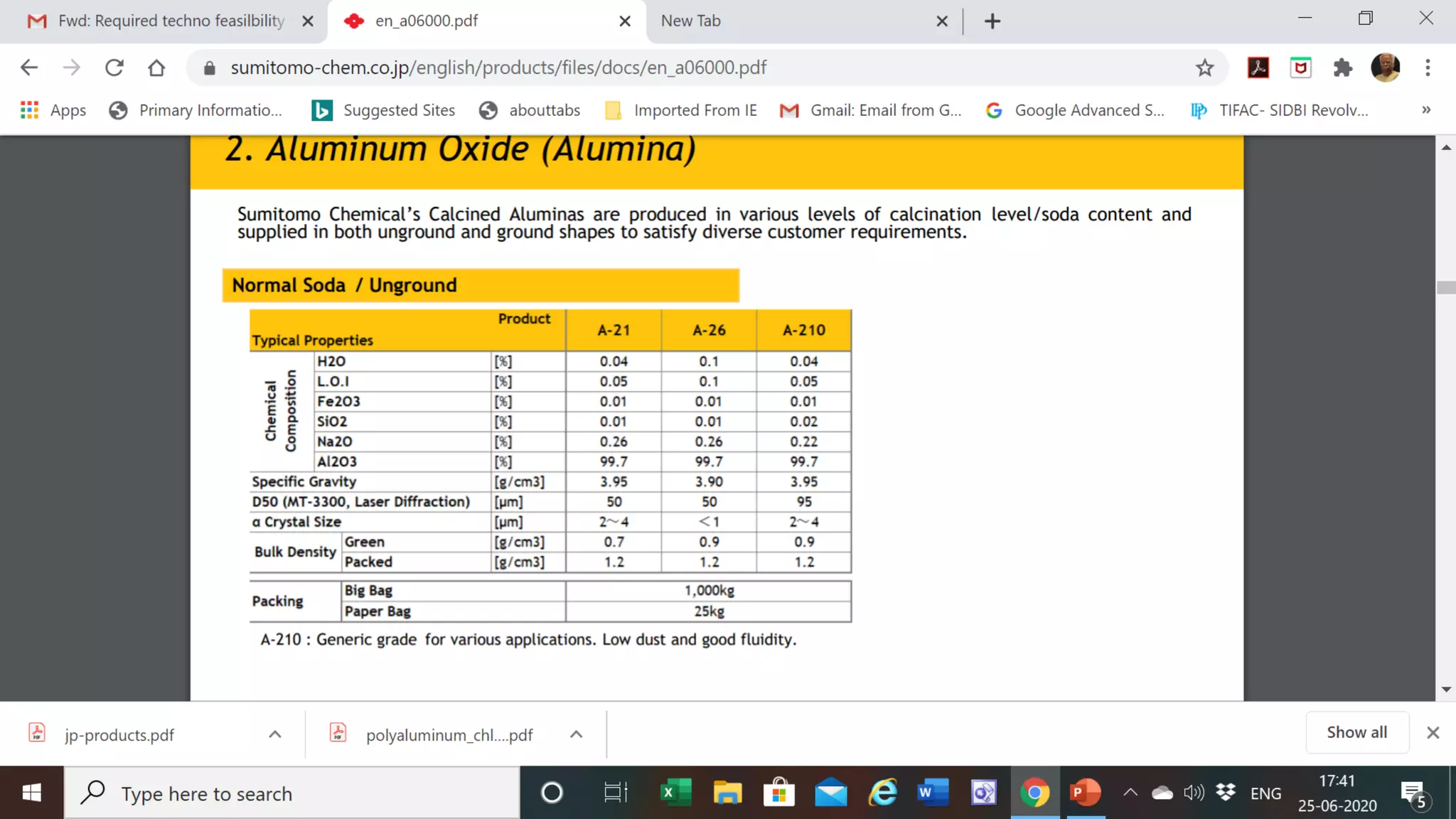The width and height of the screenshot is (1456, 819).
Task: Show more bookmarks overflow chevron
Action: coord(1426,110)
